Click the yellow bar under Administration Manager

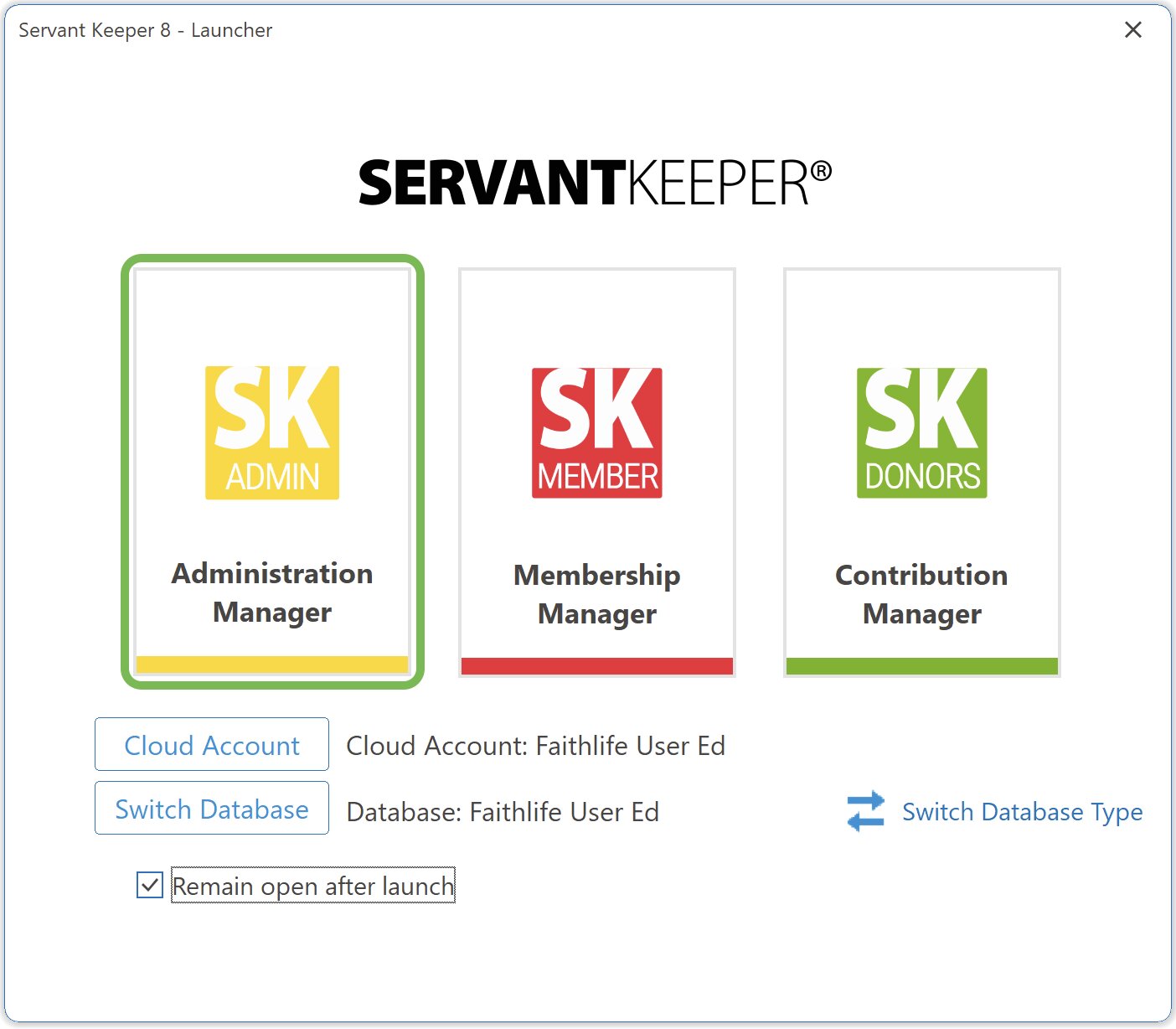click(272, 664)
